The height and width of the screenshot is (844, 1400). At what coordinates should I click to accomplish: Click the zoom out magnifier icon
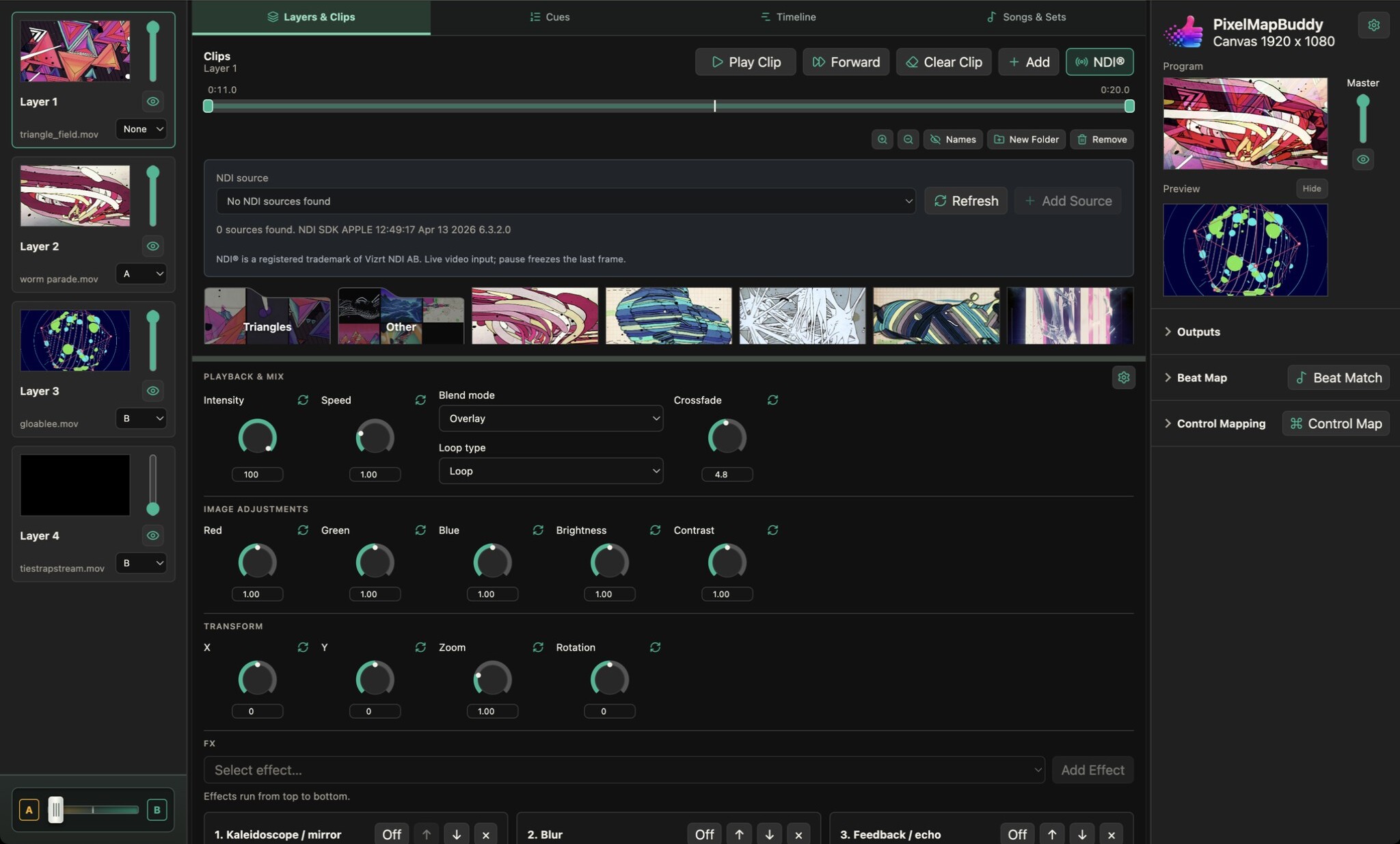tap(908, 140)
